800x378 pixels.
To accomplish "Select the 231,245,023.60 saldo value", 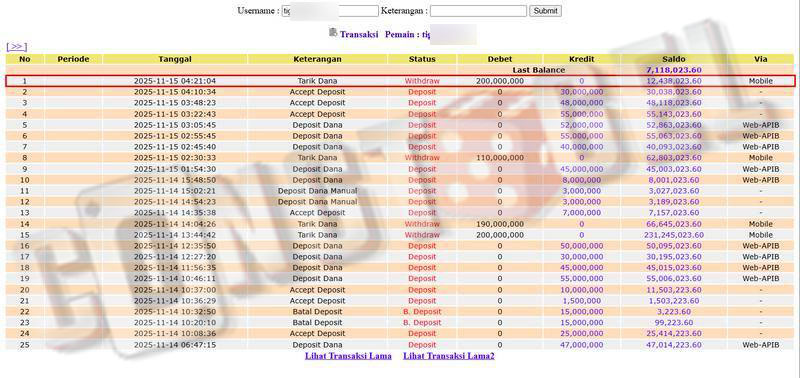I will click(x=674, y=235).
